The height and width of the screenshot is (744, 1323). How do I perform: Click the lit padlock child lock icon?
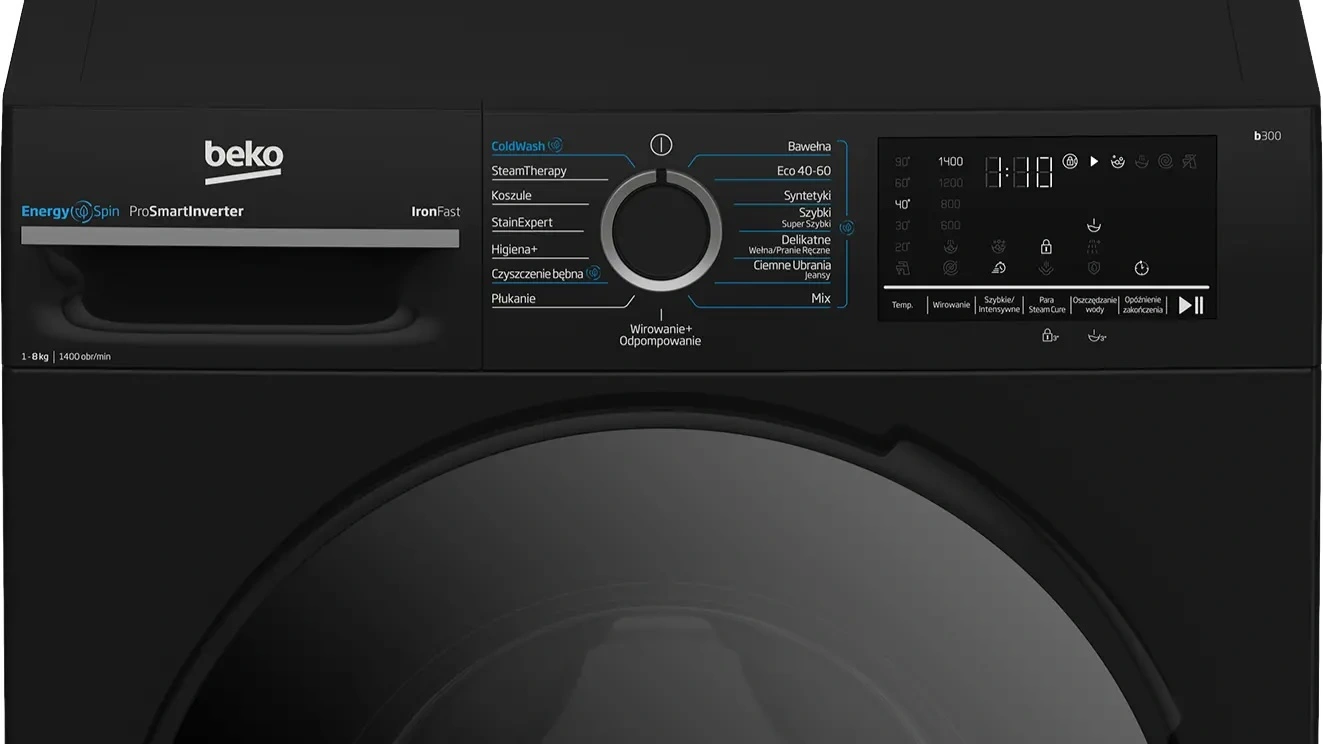tap(1046, 247)
